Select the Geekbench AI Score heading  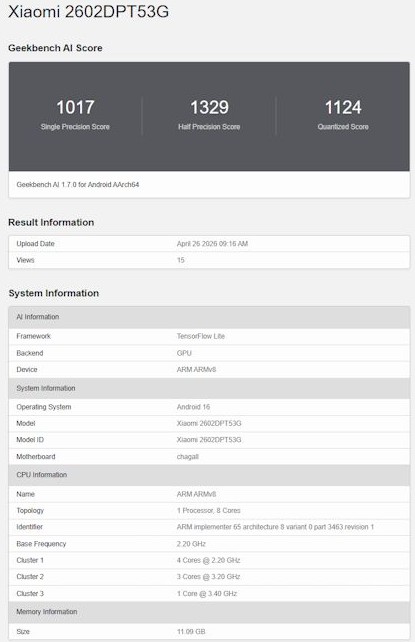click(x=55, y=48)
